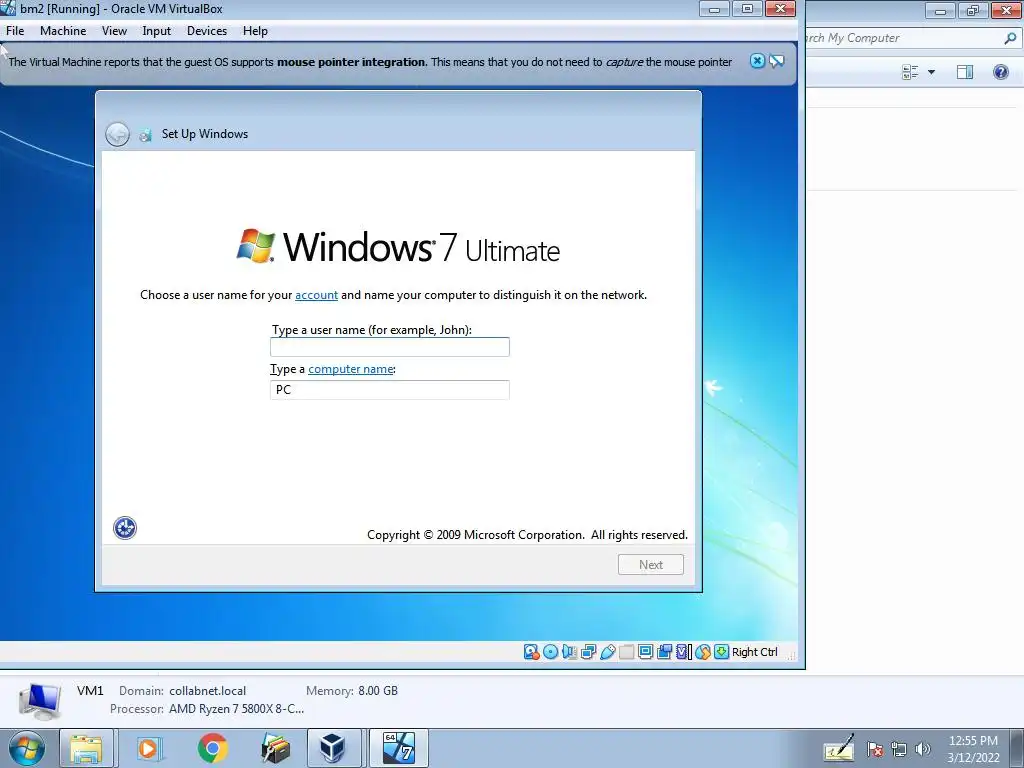
Task: Click the video recording indicator icon
Action: tap(665, 652)
